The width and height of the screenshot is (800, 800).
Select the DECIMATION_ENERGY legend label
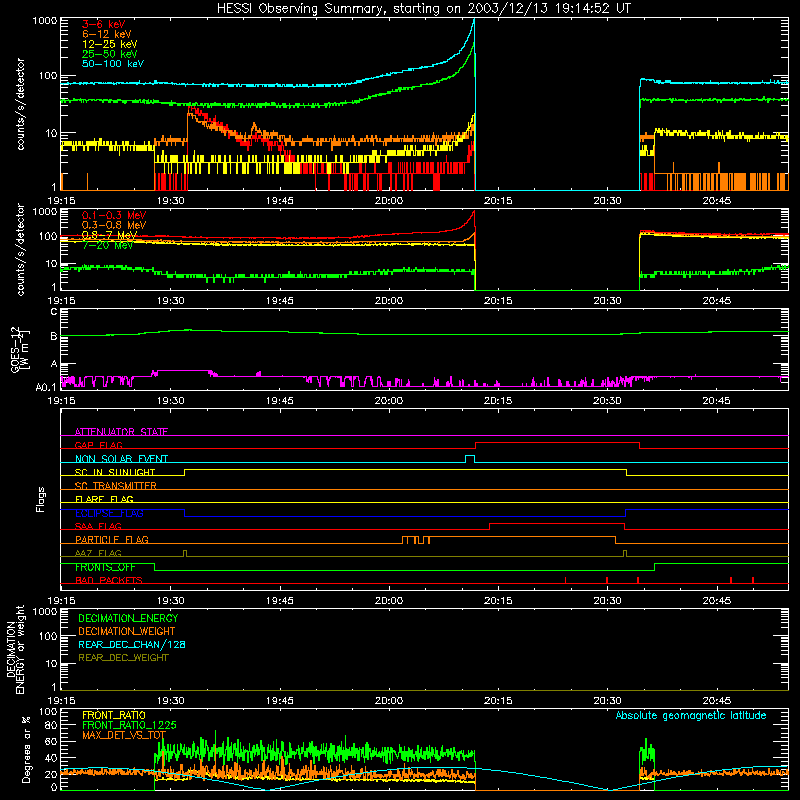[x=128, y=618]
